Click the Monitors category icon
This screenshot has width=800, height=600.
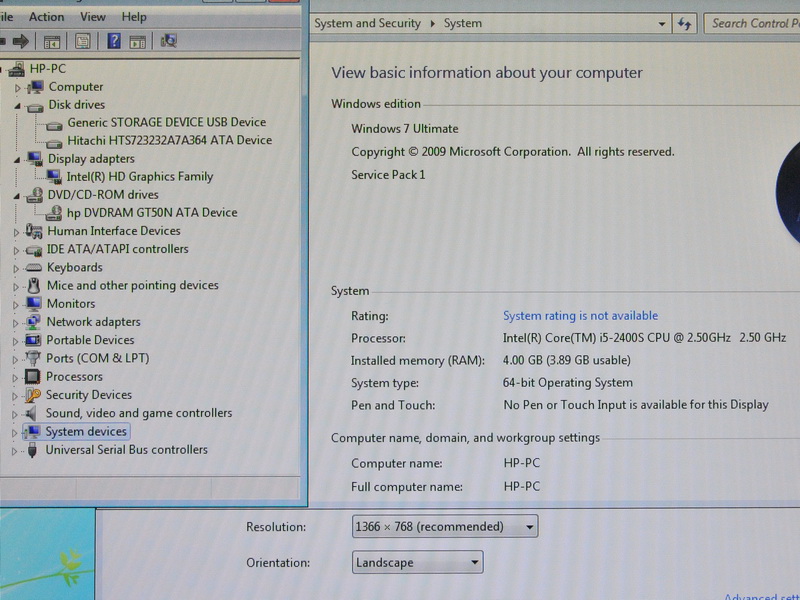[34, 304]
